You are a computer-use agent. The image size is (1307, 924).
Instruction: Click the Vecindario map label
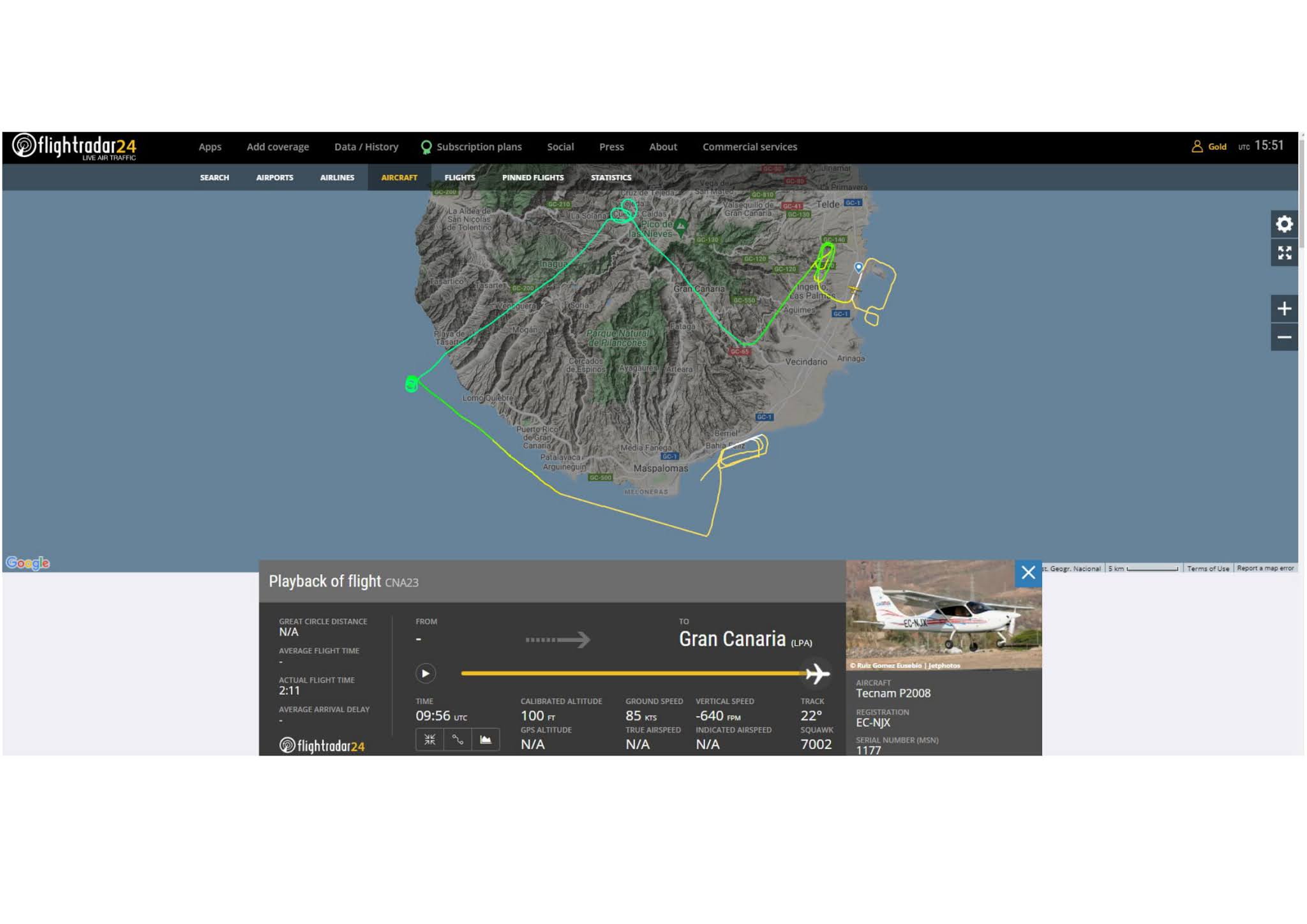tap(806, 362)
